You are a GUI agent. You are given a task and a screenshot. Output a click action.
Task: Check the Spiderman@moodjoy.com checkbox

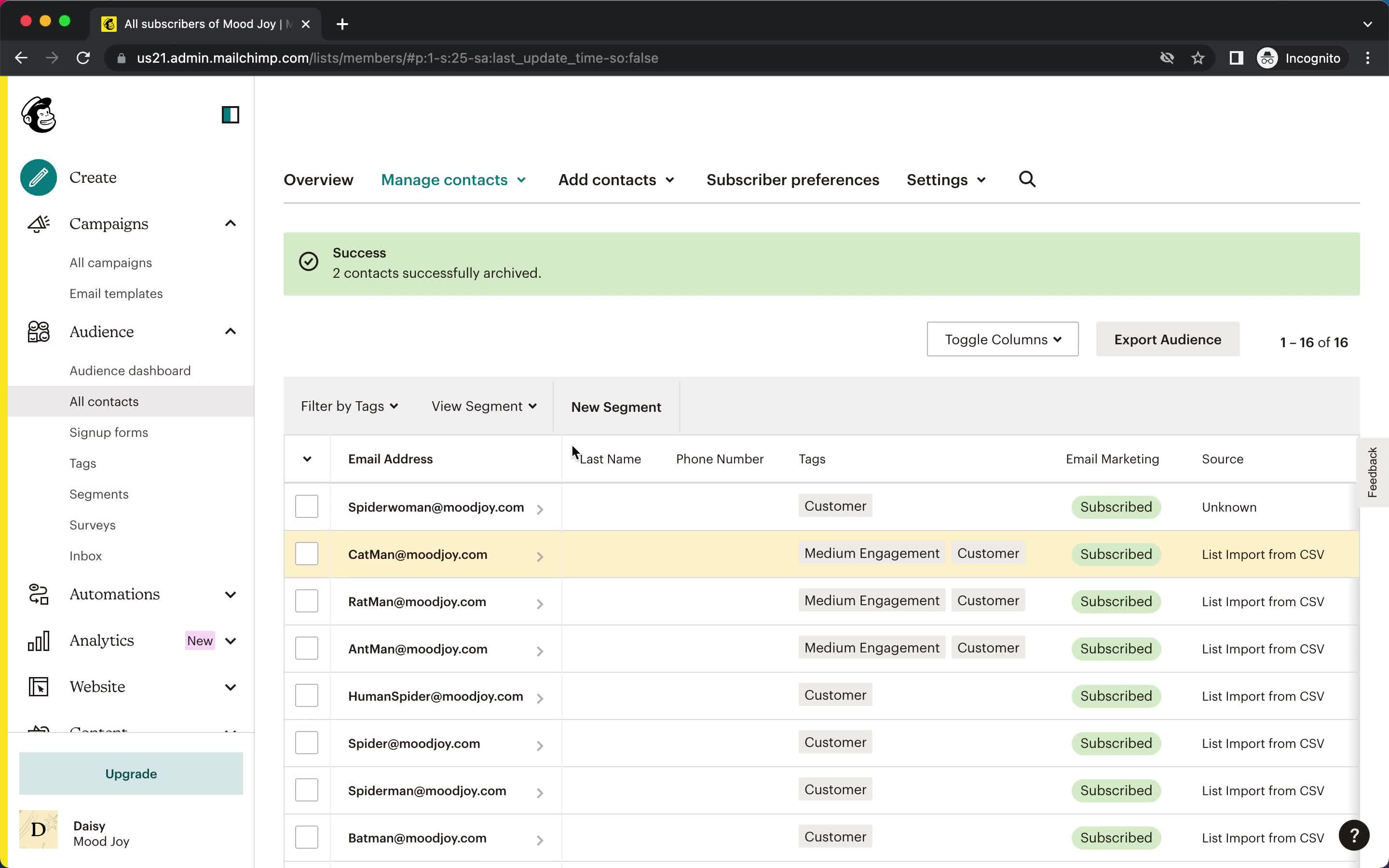pos(307,790)
